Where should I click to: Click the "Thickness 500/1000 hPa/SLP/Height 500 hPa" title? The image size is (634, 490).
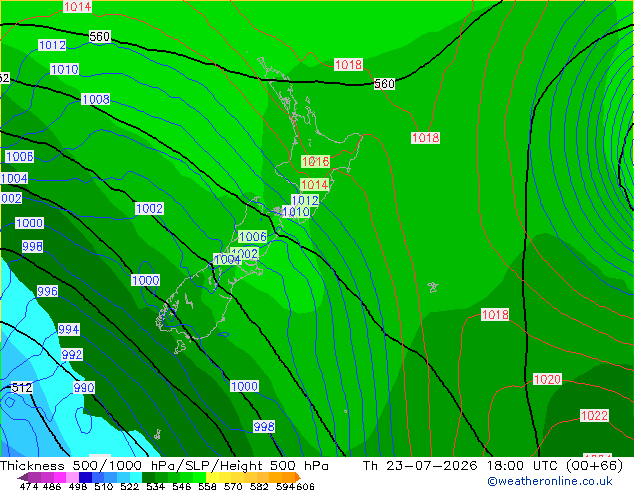(x=164, y=465)
